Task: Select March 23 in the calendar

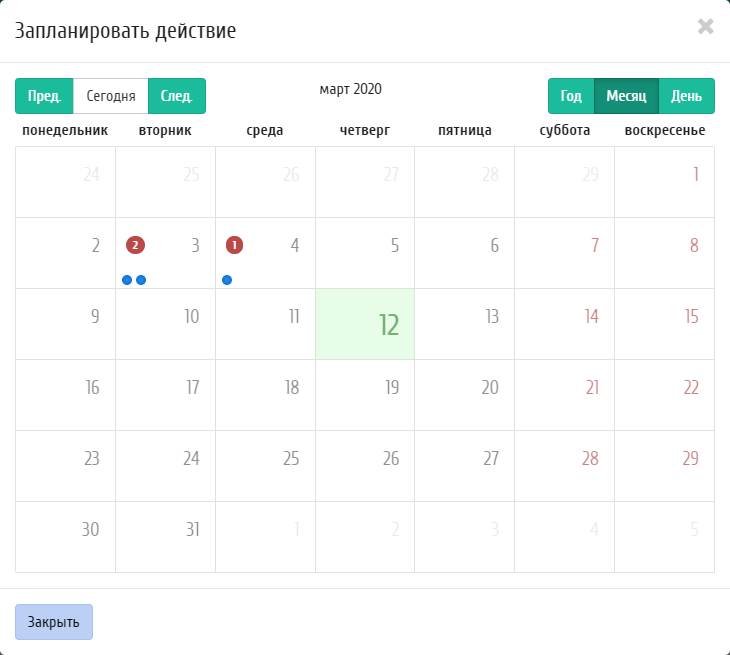Action: click(x=66, y=466)
